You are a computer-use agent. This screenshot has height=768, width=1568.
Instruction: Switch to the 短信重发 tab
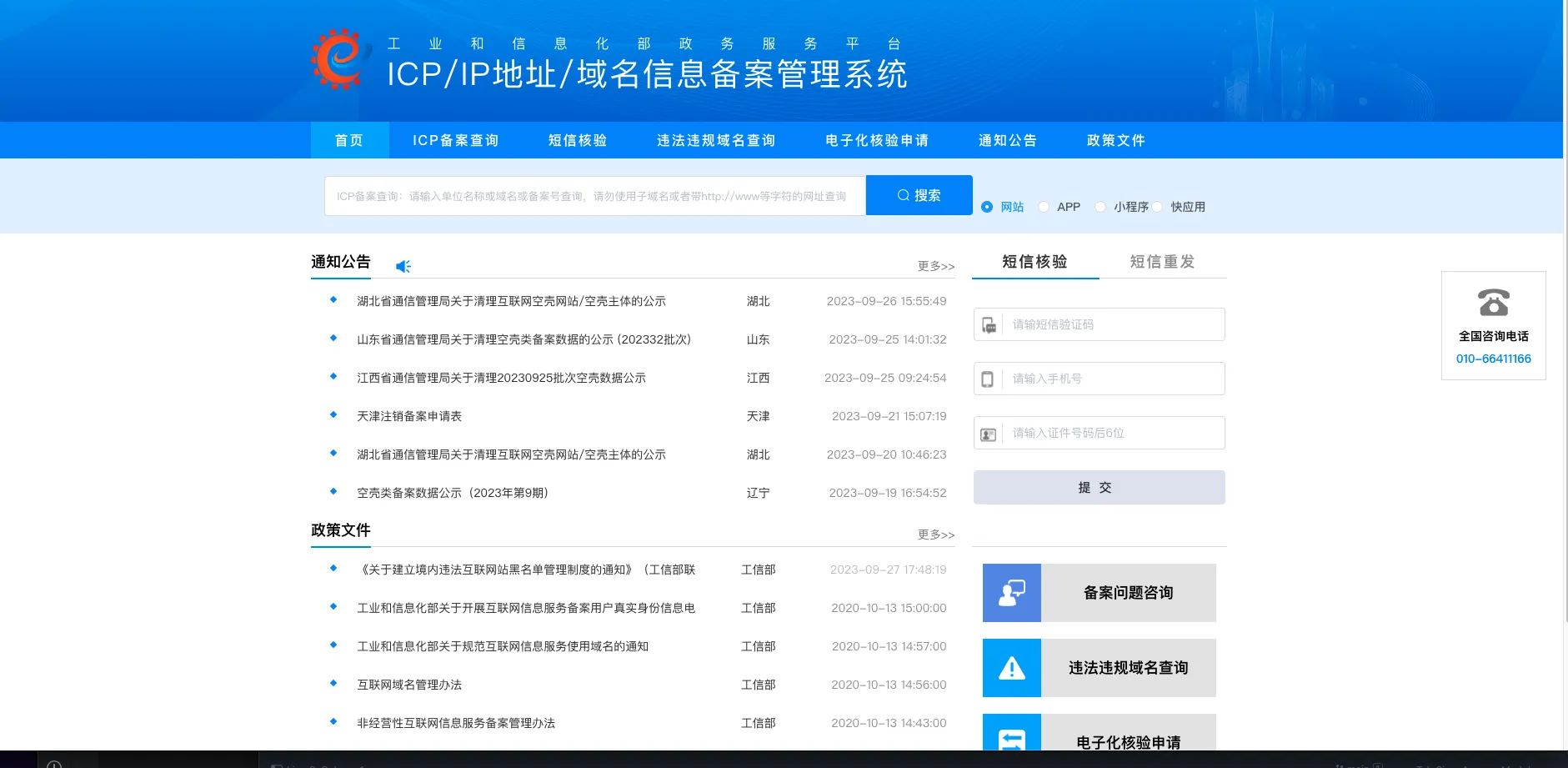[x=1161, y=261]
